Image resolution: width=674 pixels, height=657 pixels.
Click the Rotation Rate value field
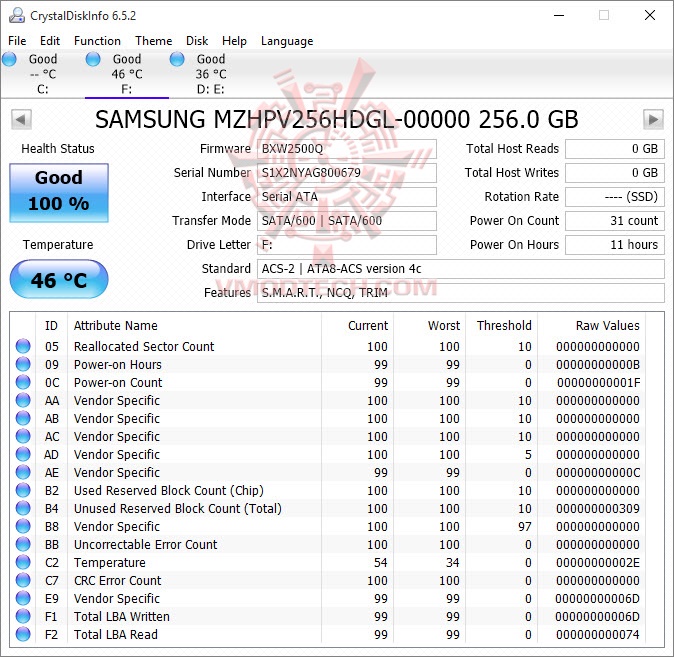click(x=615, y=197)
